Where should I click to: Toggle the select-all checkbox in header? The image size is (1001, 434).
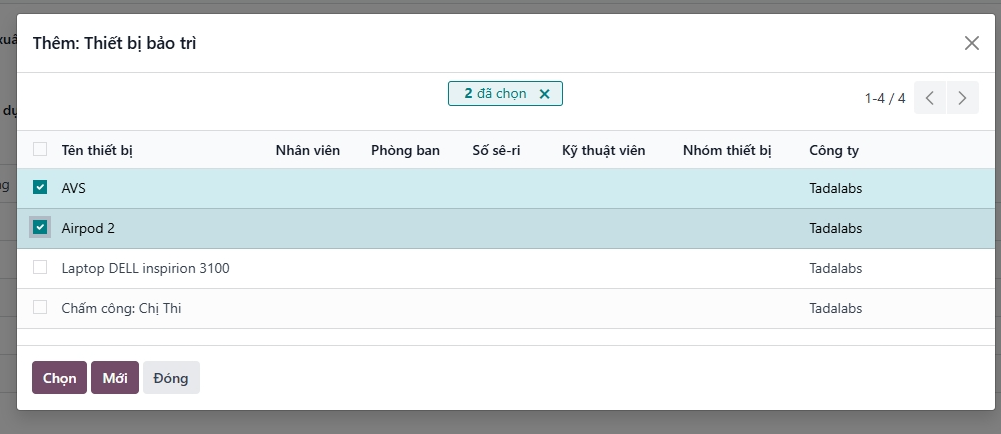40,149
